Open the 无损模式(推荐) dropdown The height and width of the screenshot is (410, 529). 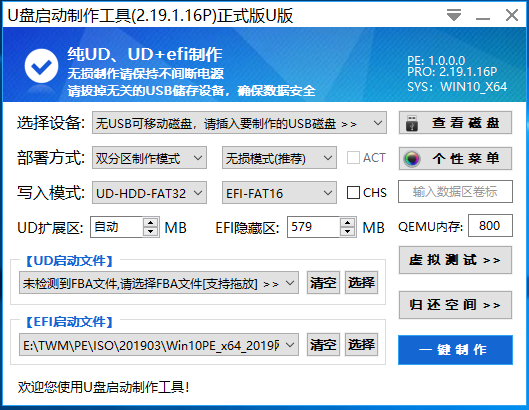pyautogui.click(x=279, y=158)
